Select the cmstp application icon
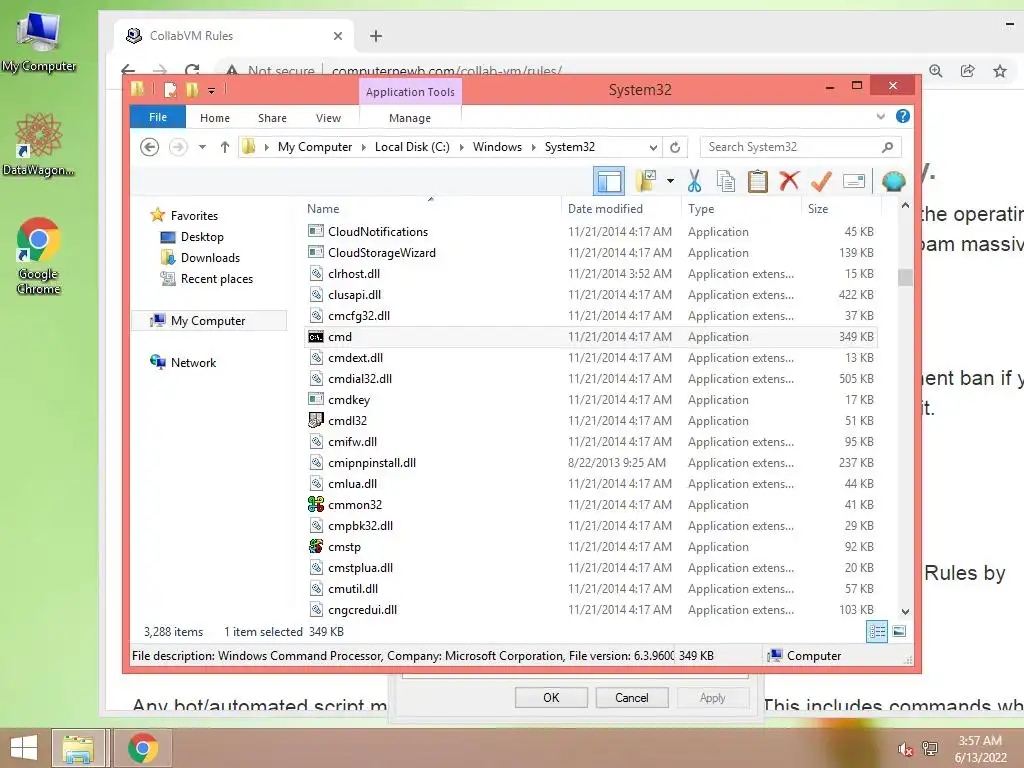 tap(316, 547)
